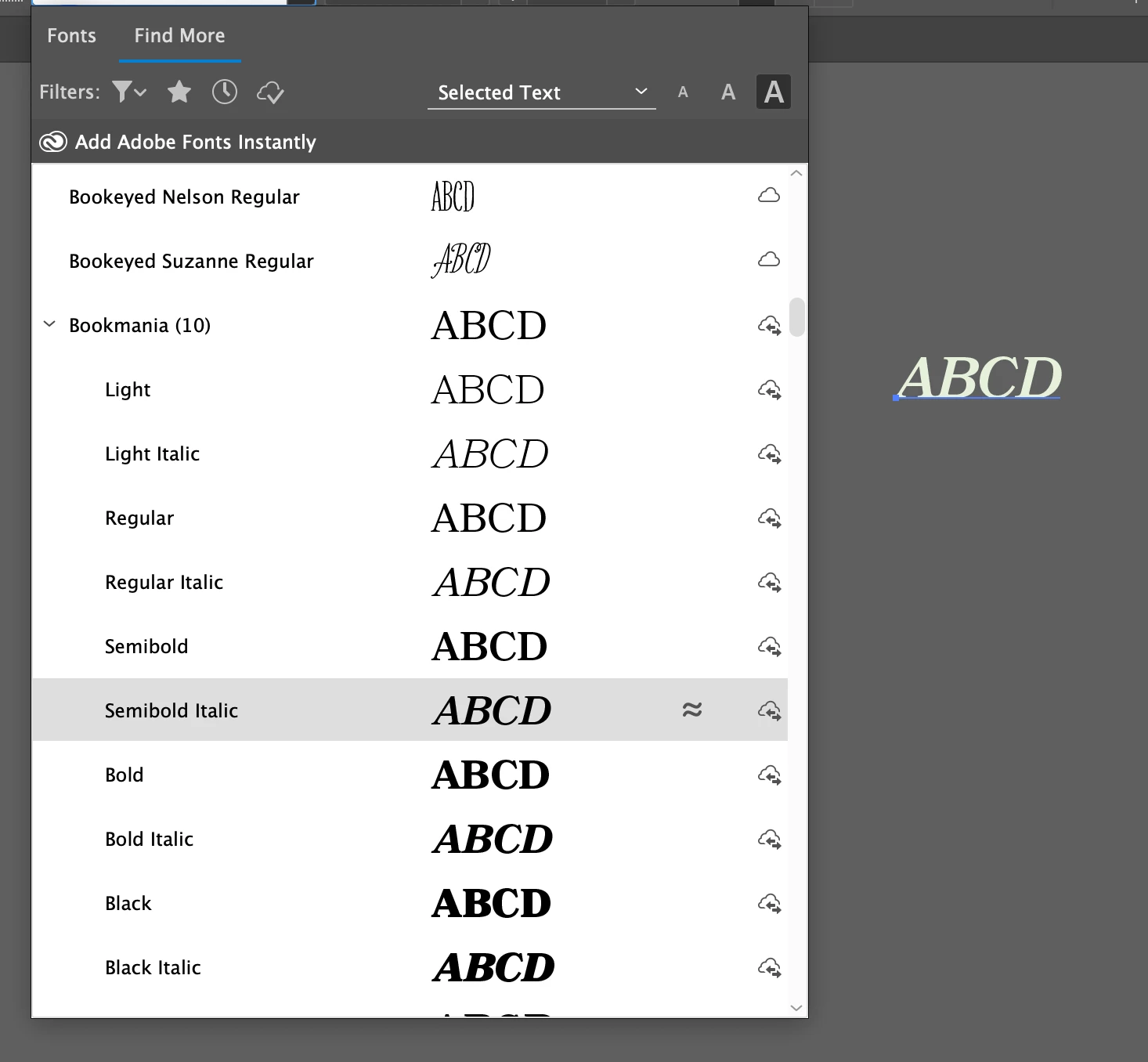Collapse the Bookmania (10) family
Image resolution: width=1148 pixels, height=1062 pixels.
pos(49,324)
